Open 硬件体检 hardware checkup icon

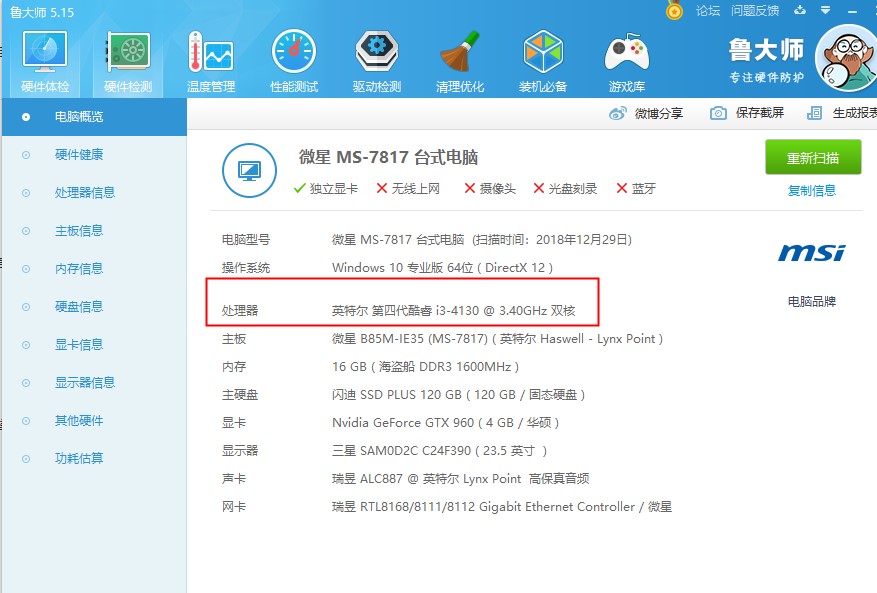pos(45,62)
